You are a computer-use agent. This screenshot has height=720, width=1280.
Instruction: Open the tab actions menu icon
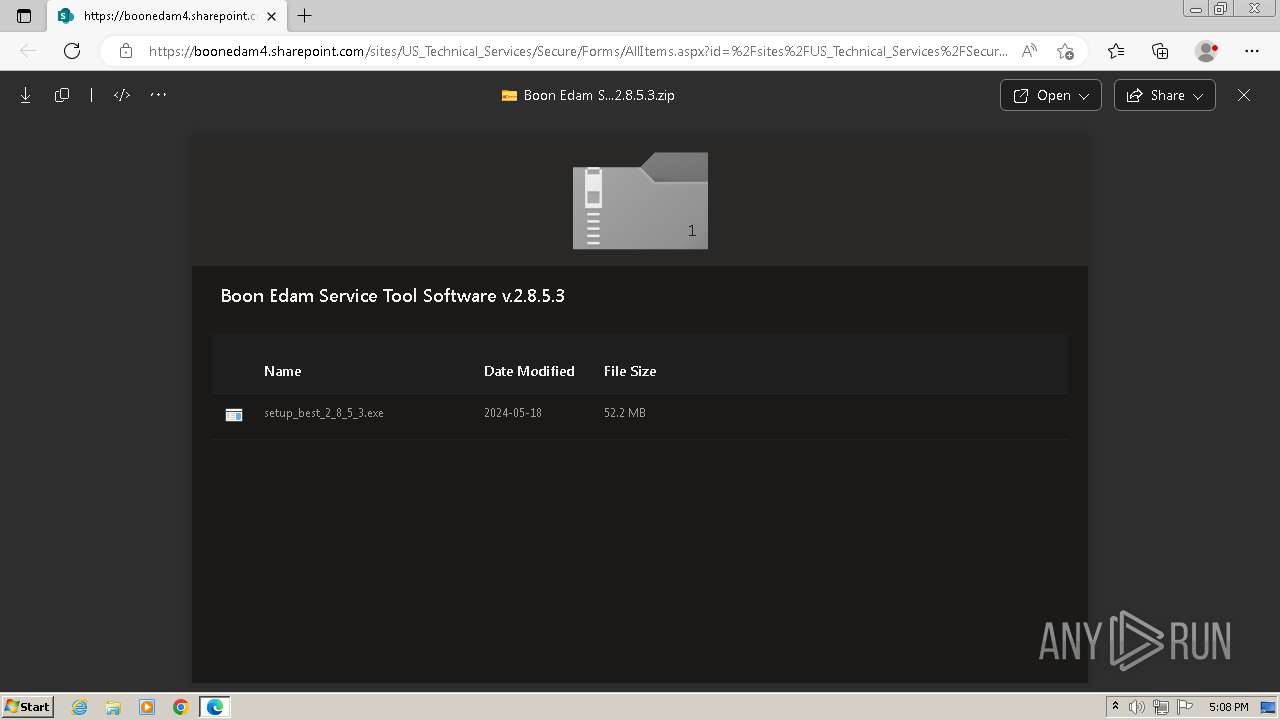coord(24,16)
